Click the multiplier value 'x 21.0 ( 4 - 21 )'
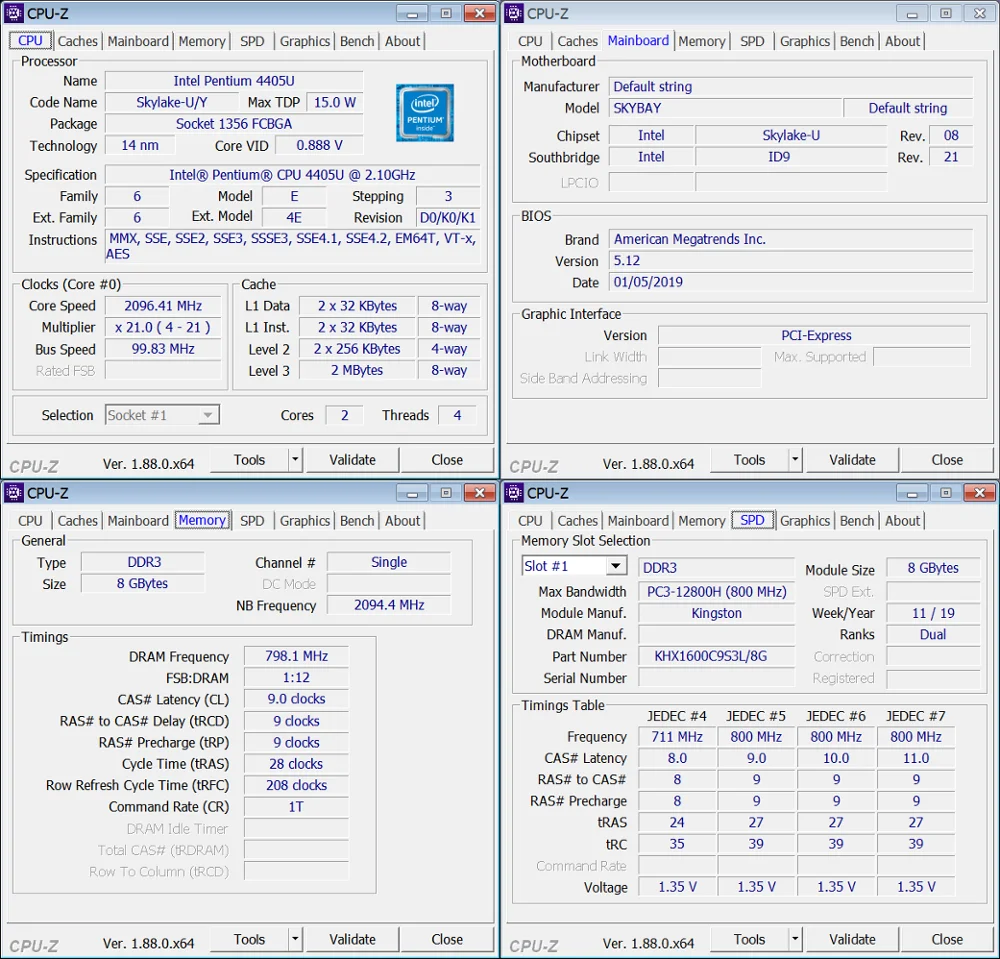1000x959 pixels. click(x=163, y=327)
